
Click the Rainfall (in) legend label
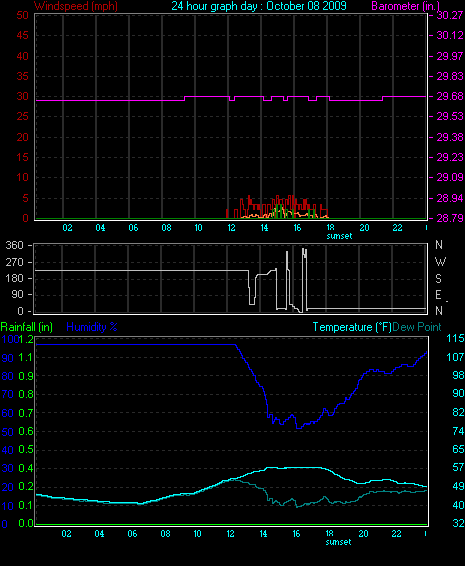[x=26, y=327]
